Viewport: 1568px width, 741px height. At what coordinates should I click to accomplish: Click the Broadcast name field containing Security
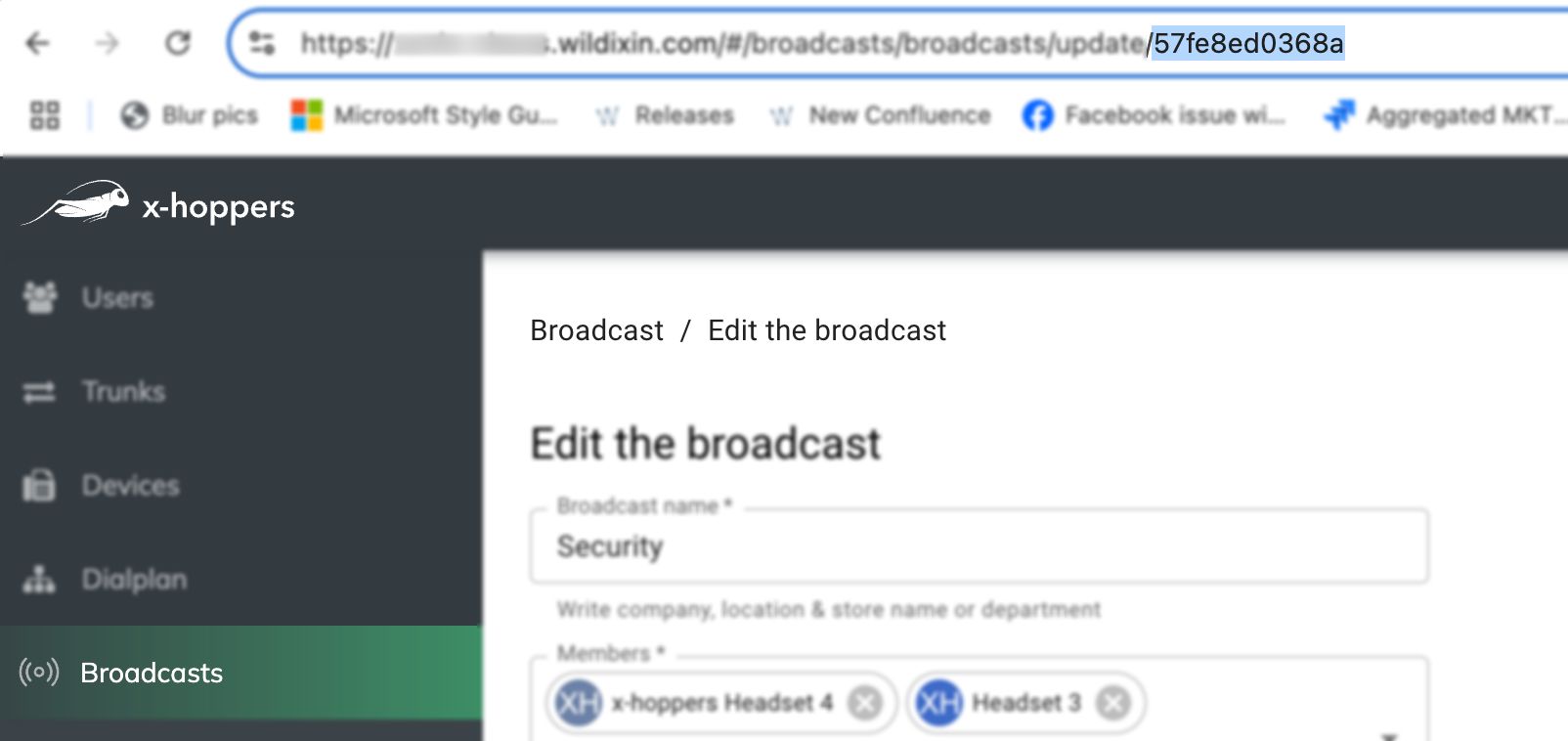(x=978, y=546)
